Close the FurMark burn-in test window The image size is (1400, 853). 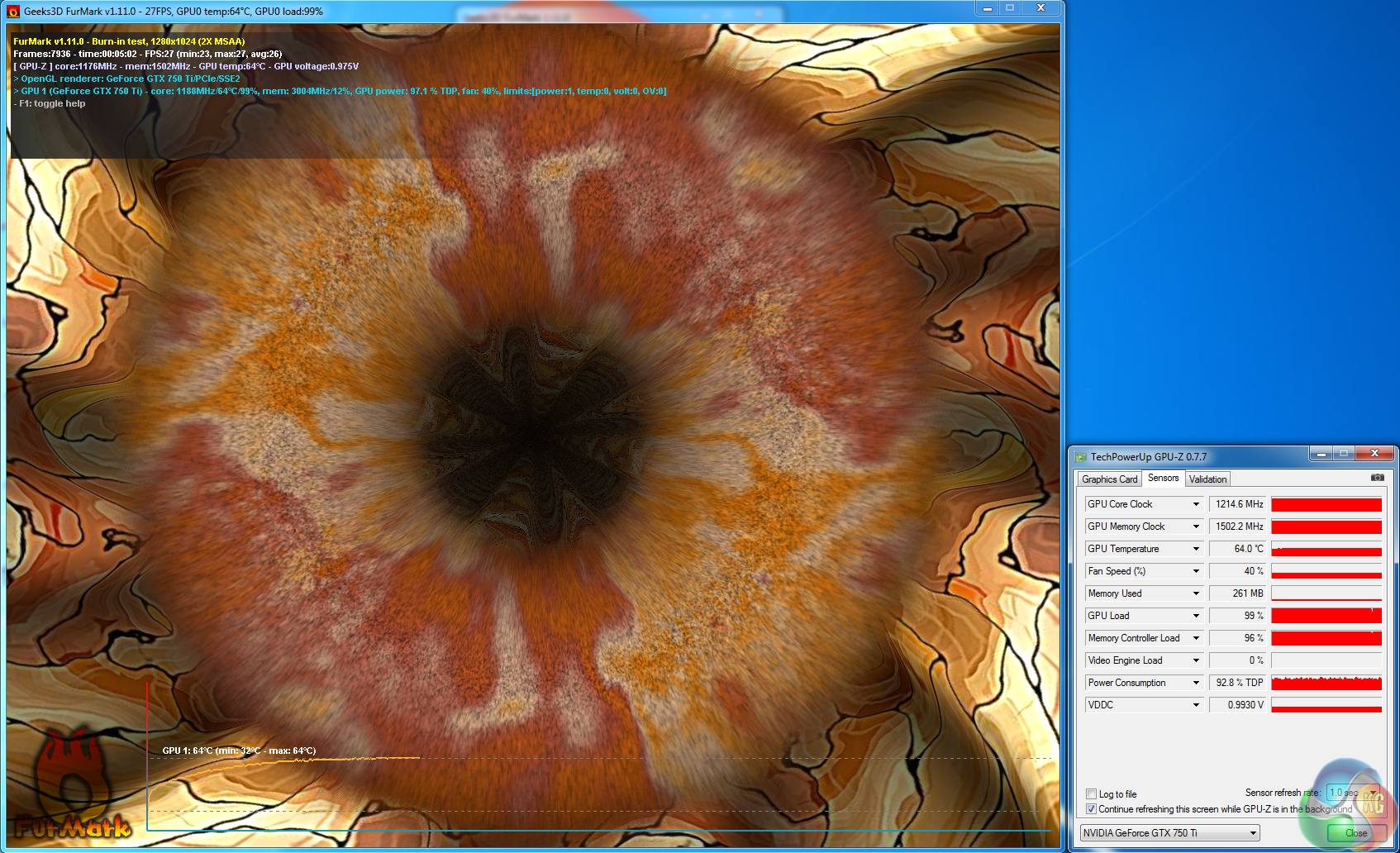click(1040, 8)
